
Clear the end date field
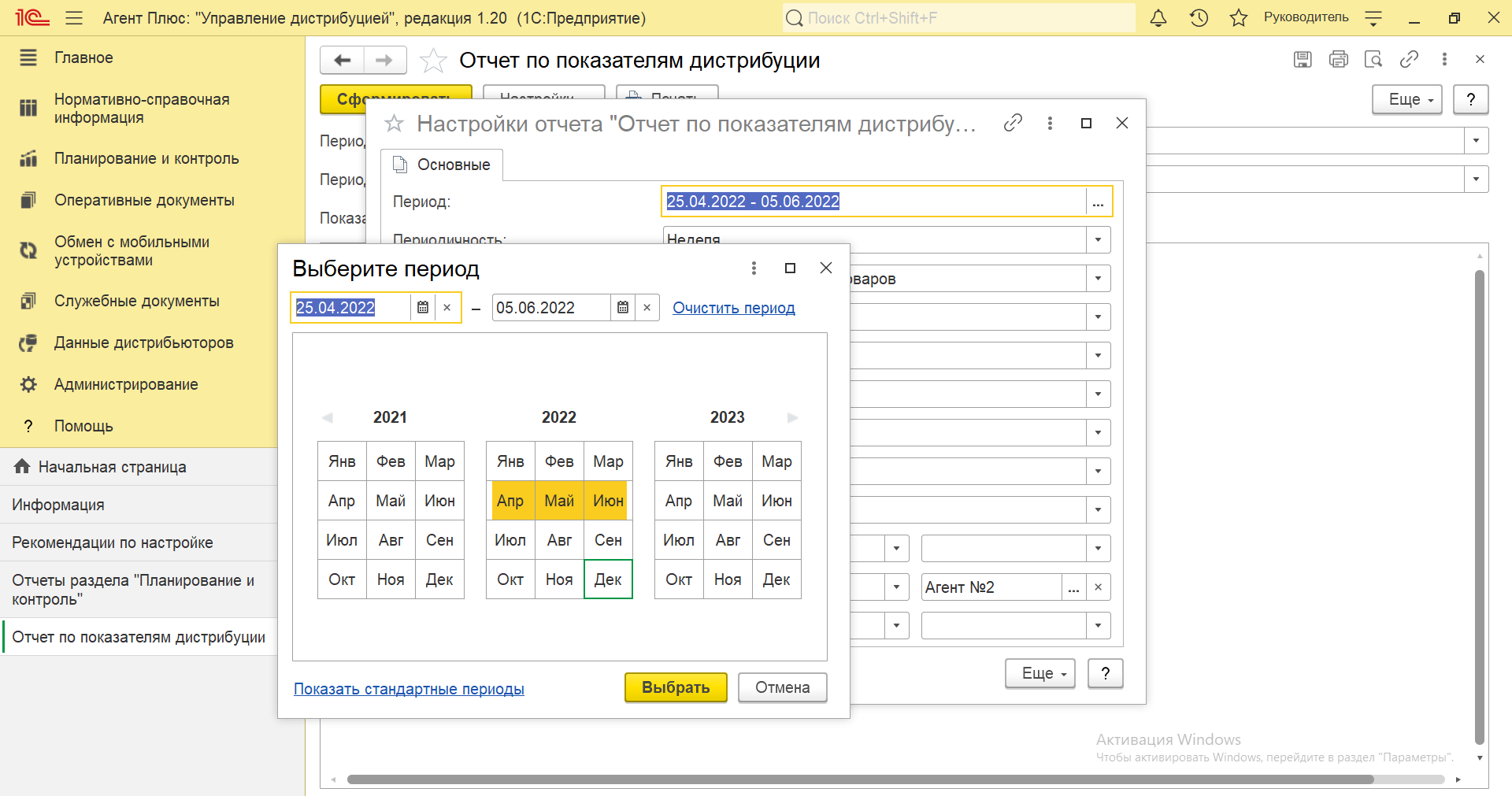pos(647,307)
